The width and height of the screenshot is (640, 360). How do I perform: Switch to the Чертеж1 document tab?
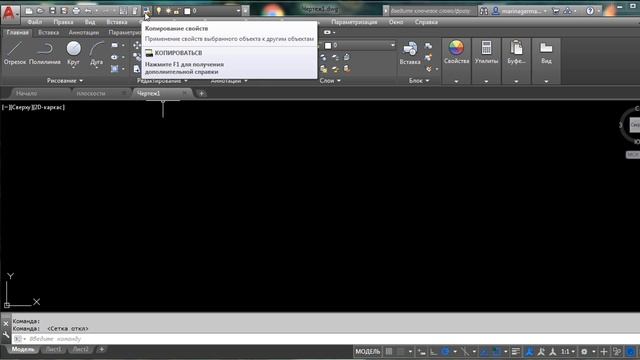click(149, 93)
